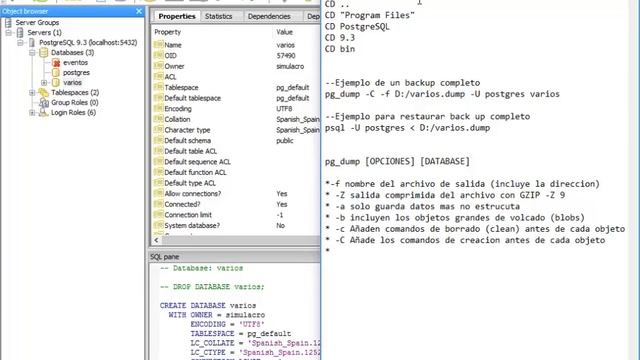Screen dimensions: 640x360
Task: Expand the Tablespaces (2) node
Action: coord(32,93)
